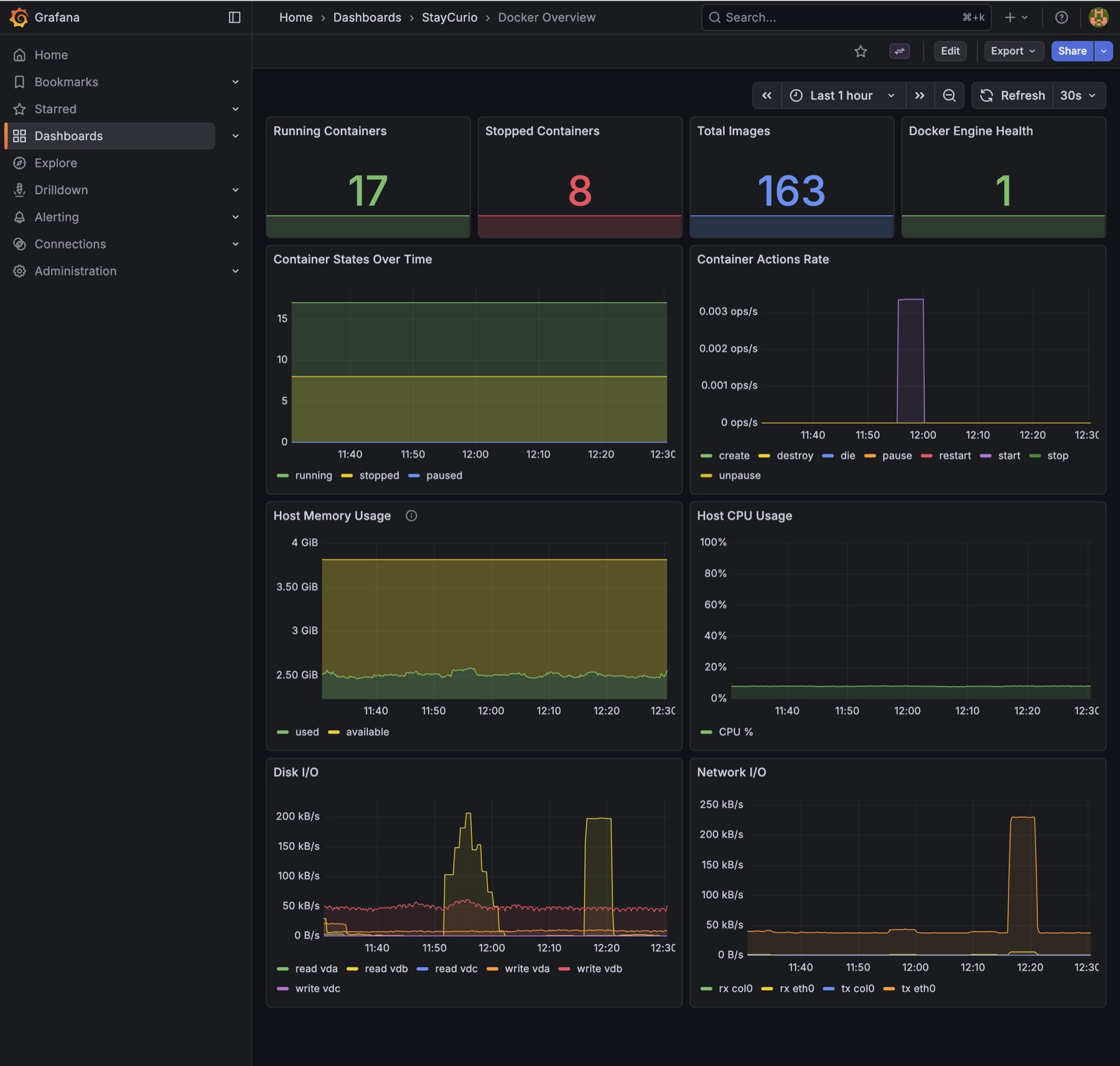The width and height of the screenshot is (1120, 1066).
Task: Click the Home house icon in sidebar
Action: point(20,55)
